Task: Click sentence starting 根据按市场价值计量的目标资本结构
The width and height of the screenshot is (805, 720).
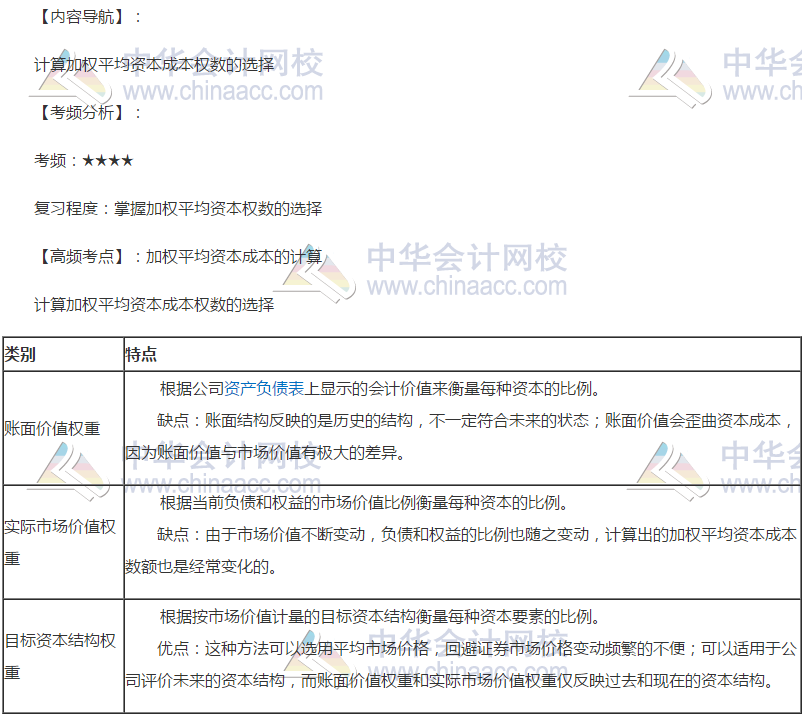Action: 380,617
